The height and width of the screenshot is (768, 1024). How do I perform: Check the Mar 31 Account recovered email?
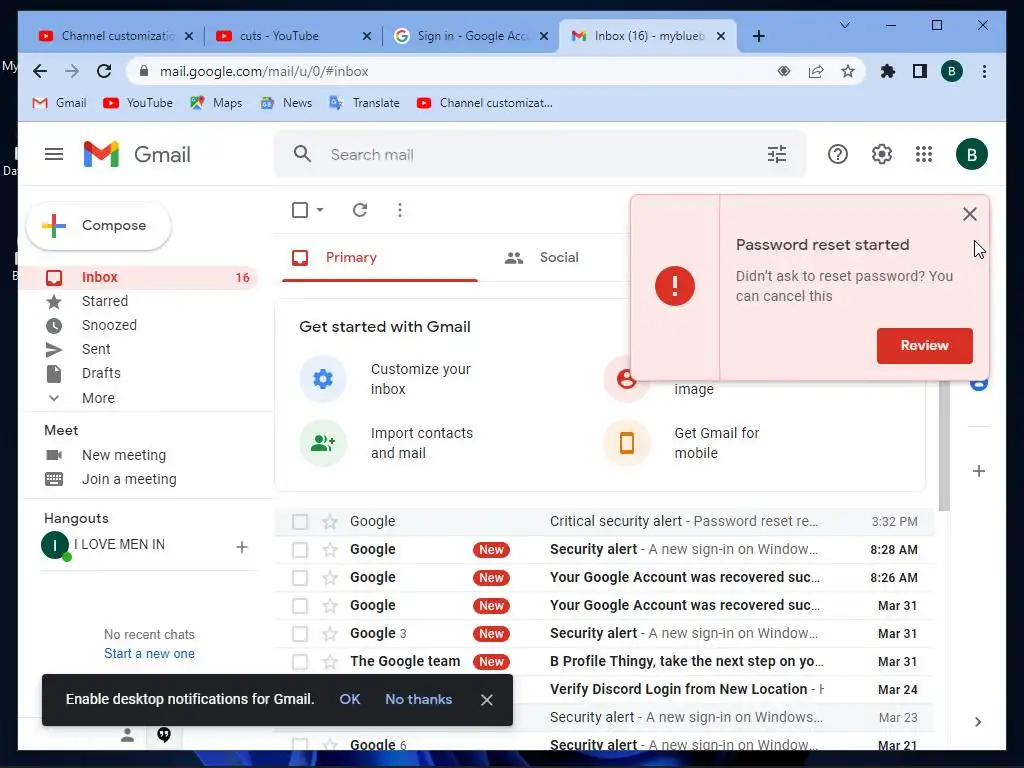[300, 605]
